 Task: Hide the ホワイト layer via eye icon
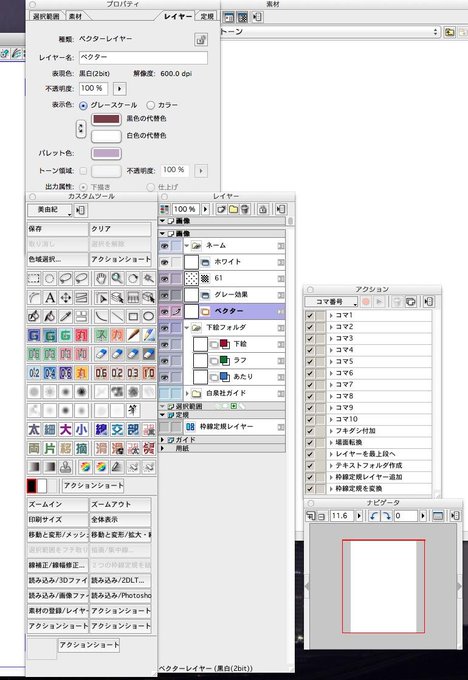pos(164,262)
